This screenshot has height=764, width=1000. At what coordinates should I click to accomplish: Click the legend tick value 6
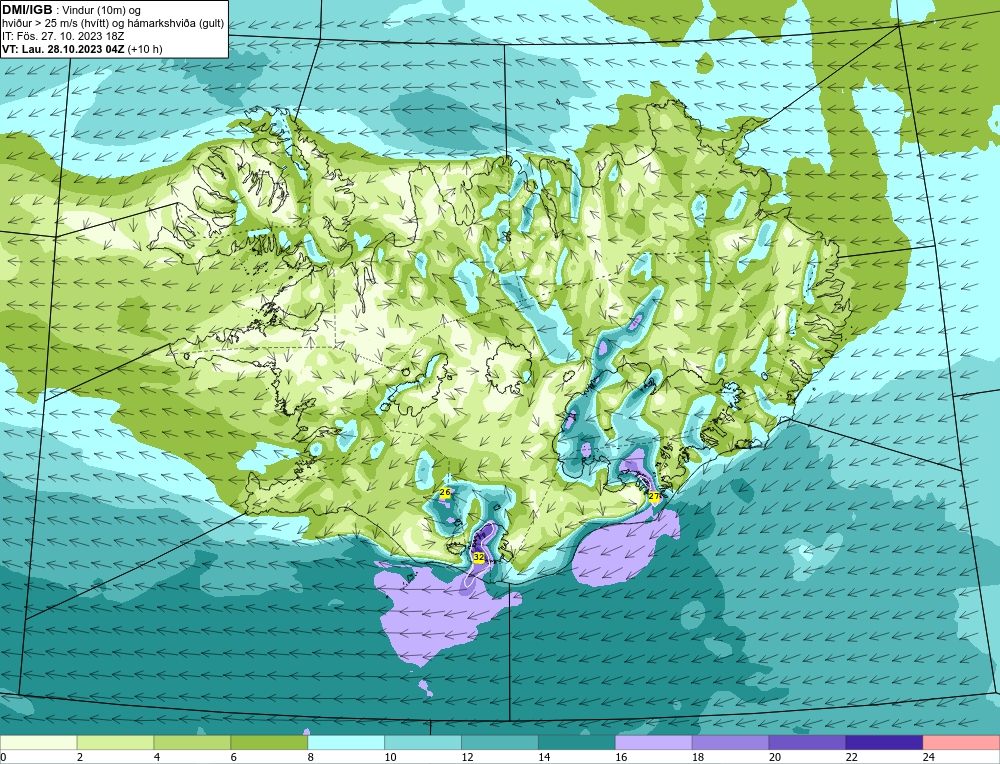click(234, 757)
